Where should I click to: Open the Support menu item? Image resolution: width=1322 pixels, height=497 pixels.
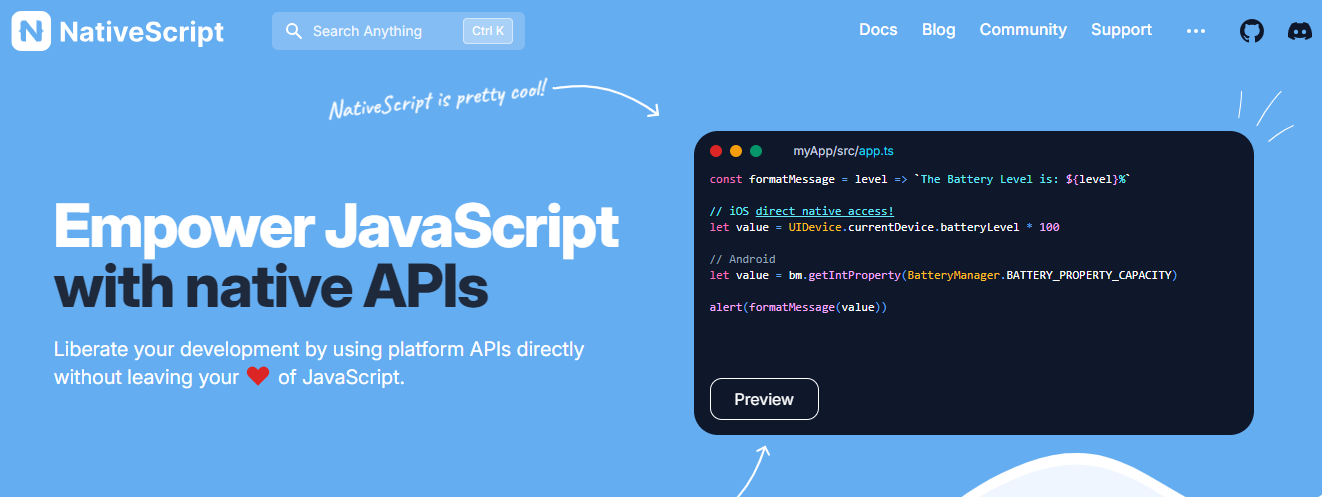pyautogui.click(x=1121, y=30)
